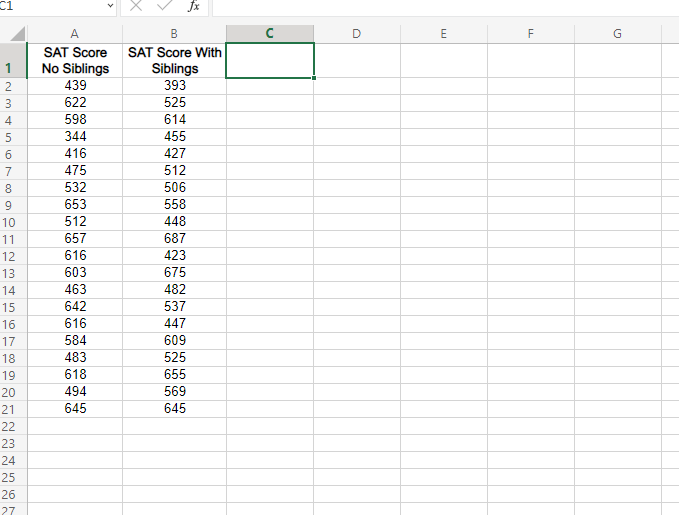
Task: Click cell with value 537
Action: pos(175,307)
